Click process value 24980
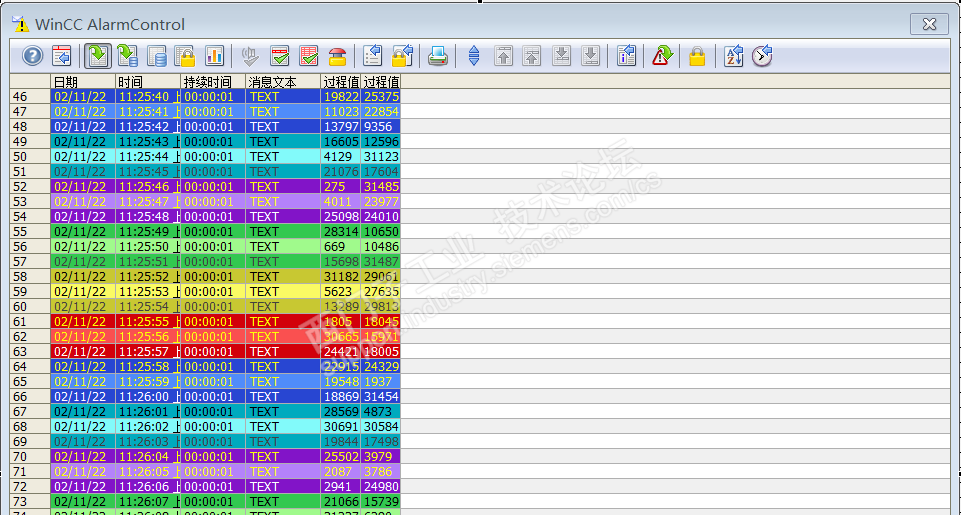961x515 pixels. pyautogui.click(x=381, y=487)
